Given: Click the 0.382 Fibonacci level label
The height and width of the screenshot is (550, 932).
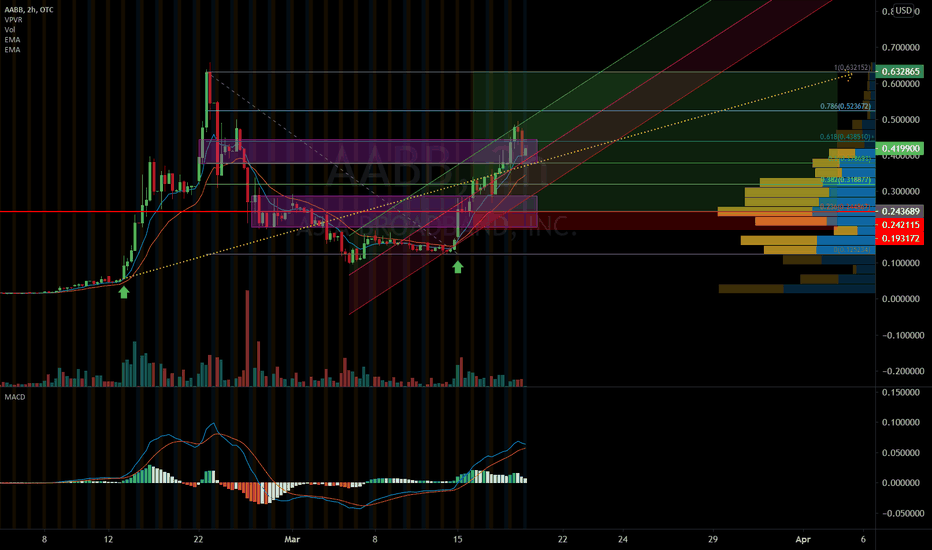Looking at the screenshot, I should click(845, 180).
